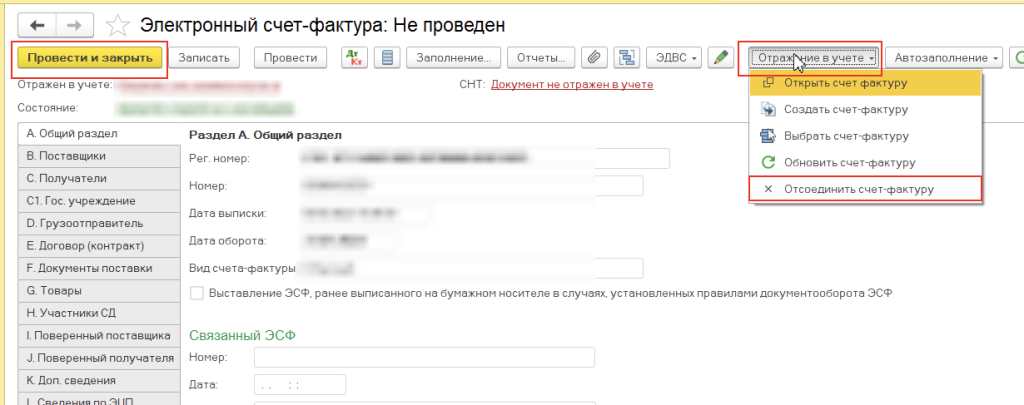
Task: Open the B. Поставщики section tab
Action: pos(96,156)
